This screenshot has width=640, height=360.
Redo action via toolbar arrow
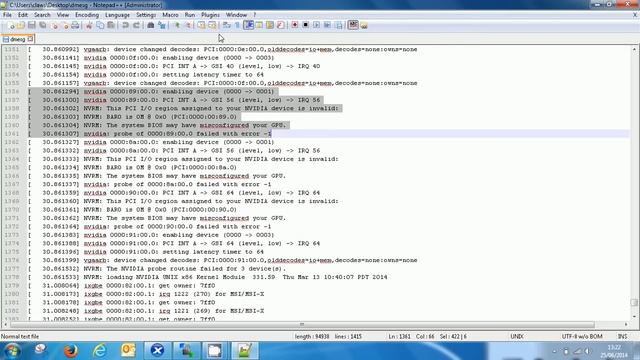coord(136,25)
